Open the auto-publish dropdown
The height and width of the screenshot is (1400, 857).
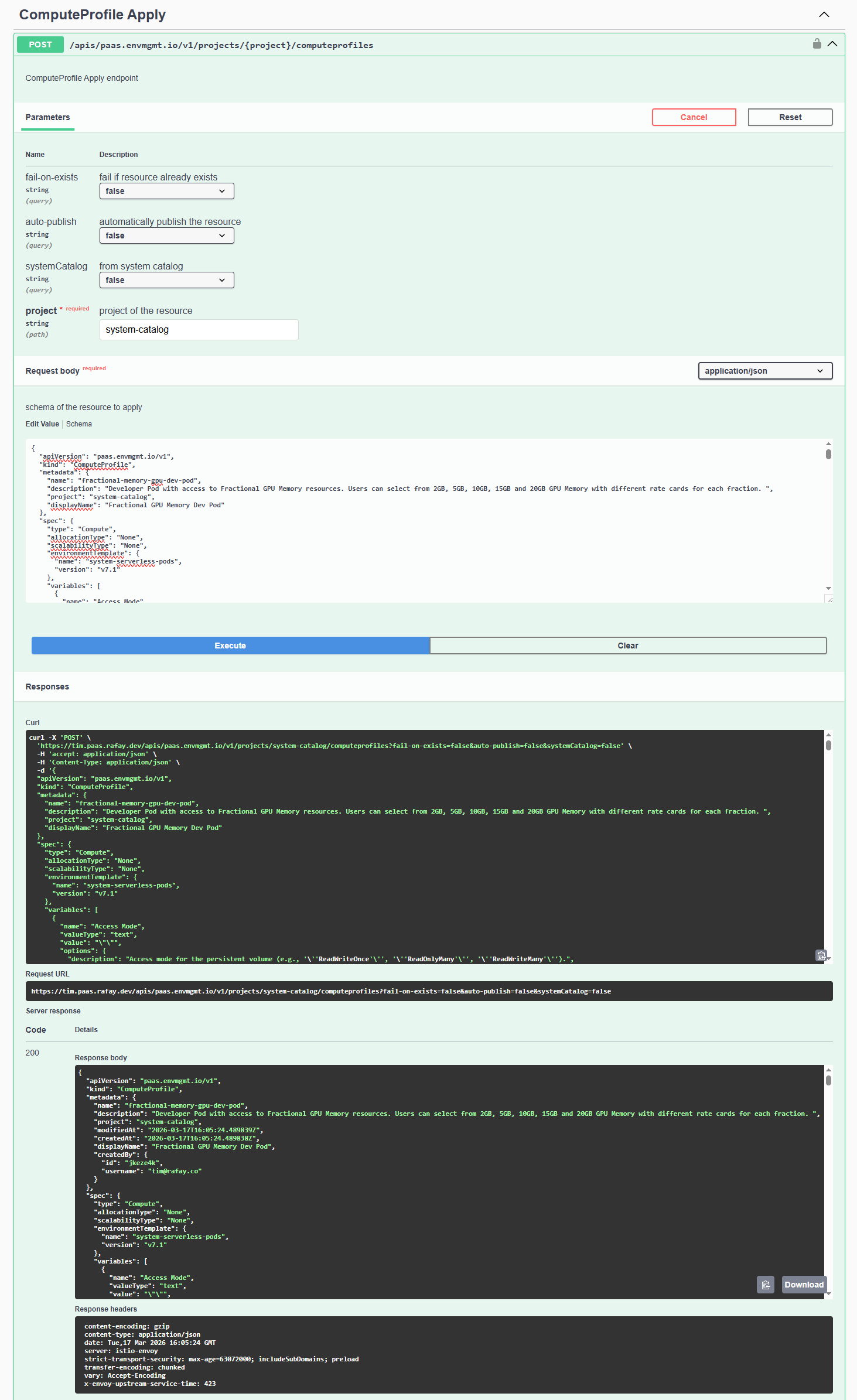(x=166, y=235)
